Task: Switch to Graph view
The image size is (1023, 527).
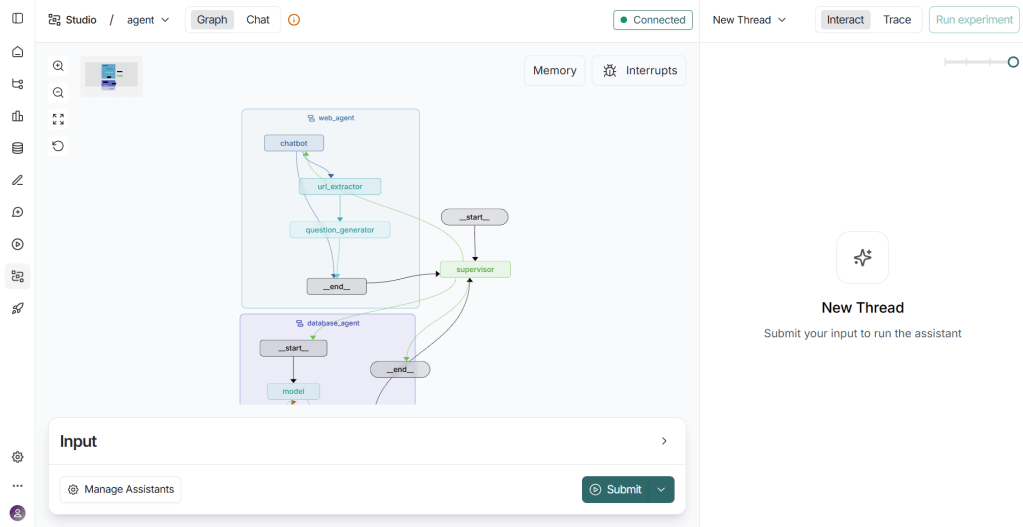Action: click(x=212, y=20)
